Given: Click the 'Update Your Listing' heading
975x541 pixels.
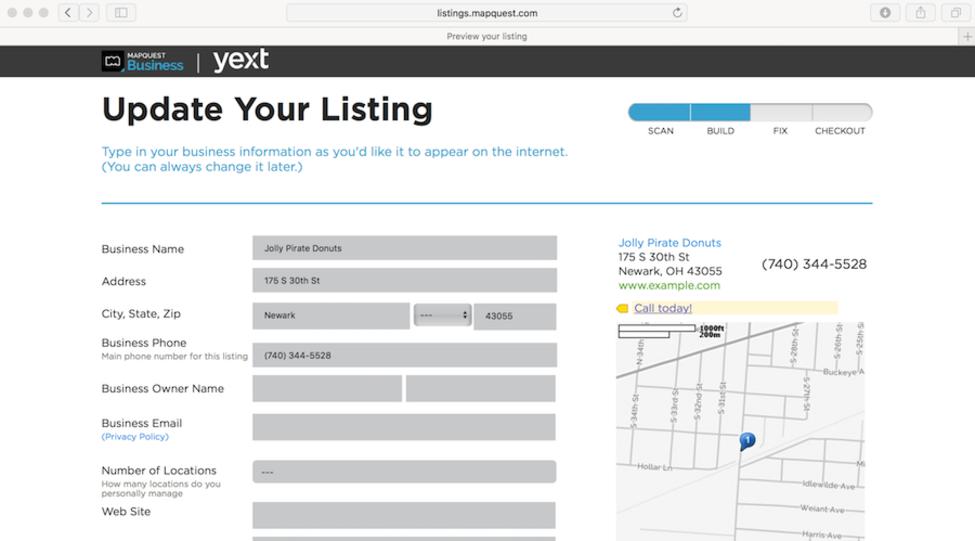Looking at the screenshot, I should point(267,110).
